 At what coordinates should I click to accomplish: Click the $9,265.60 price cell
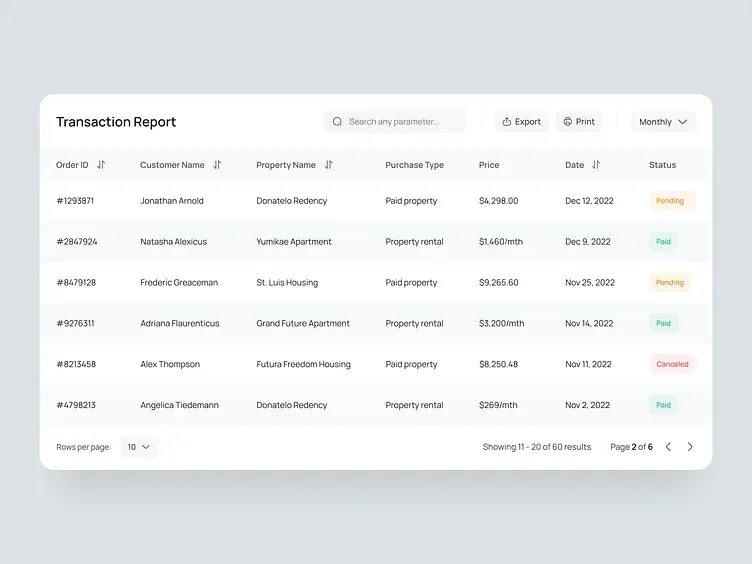click(x=498, y=282)
